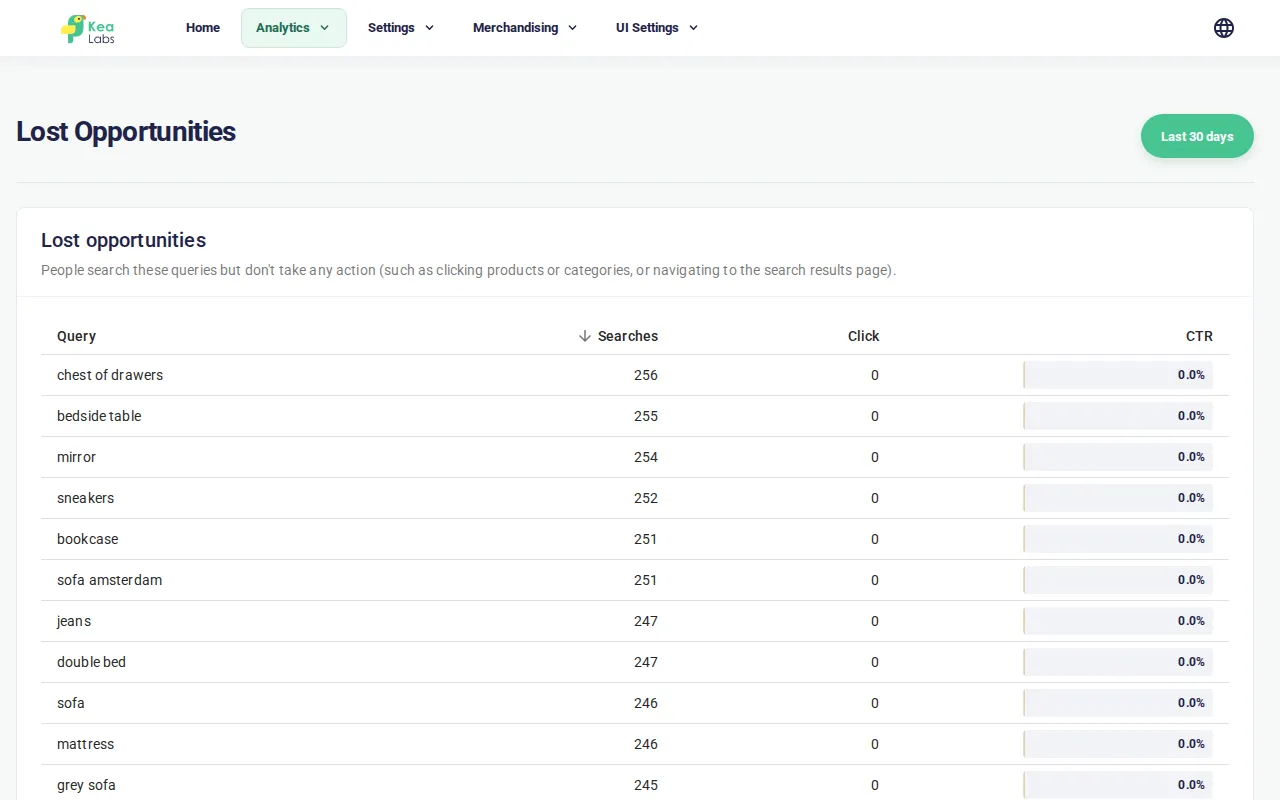This screenshot has height=800, width=1280.
Task: Select the 'mattress' query
Action: point(86,744)
